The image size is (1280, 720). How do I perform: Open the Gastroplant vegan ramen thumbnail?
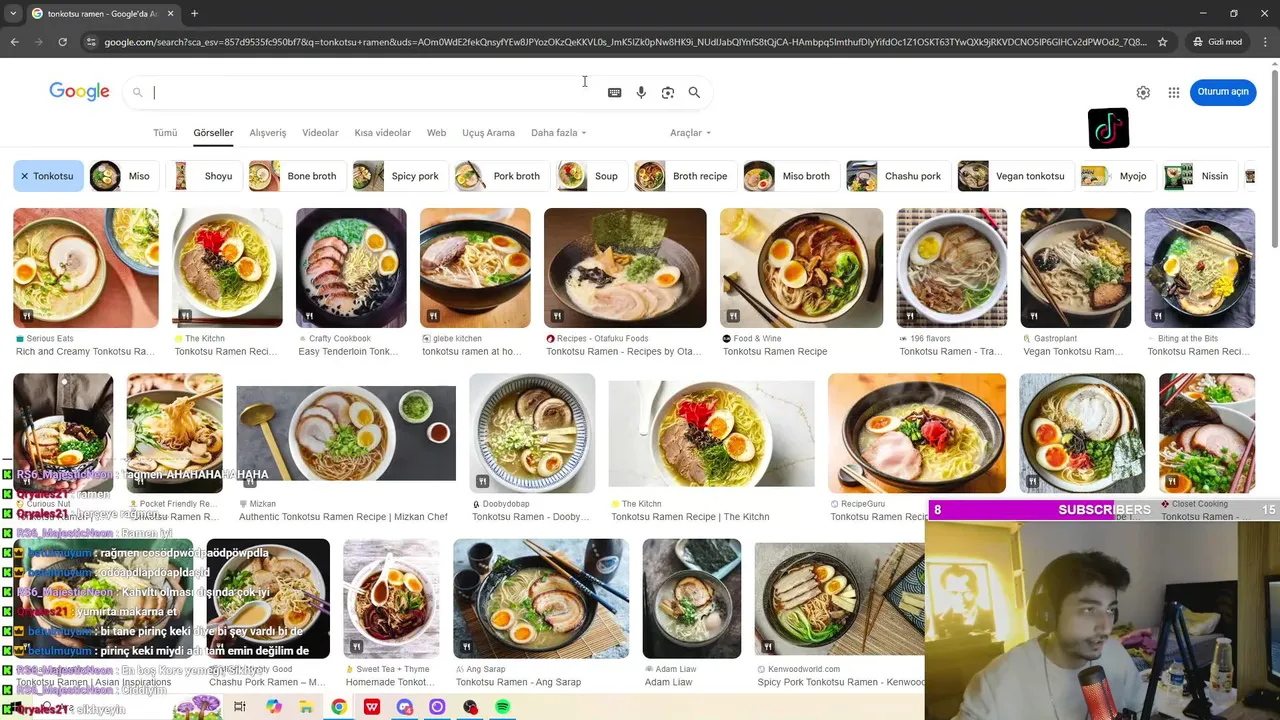point(1075,268)
